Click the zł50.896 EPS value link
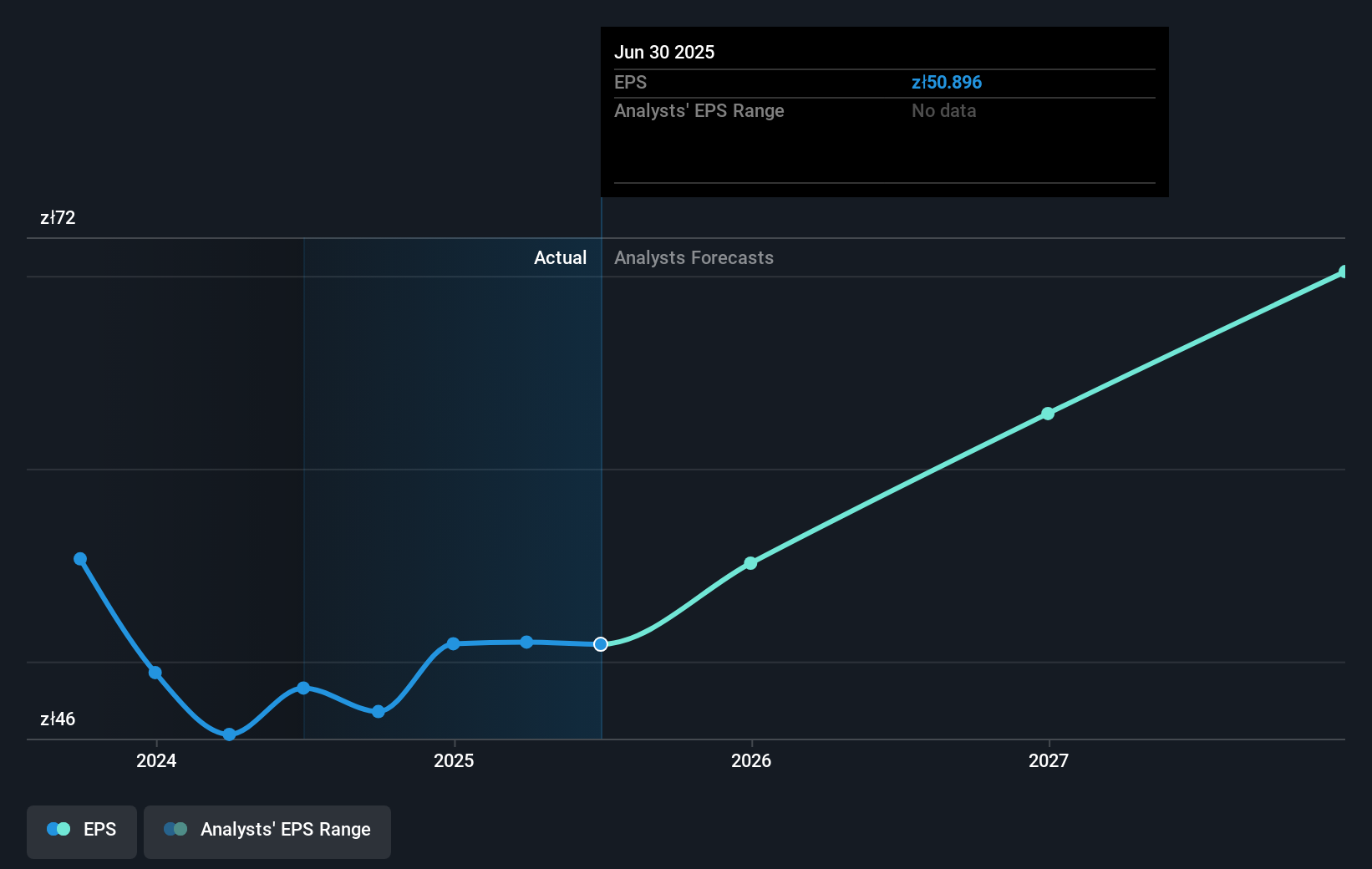 click(948, 82)
